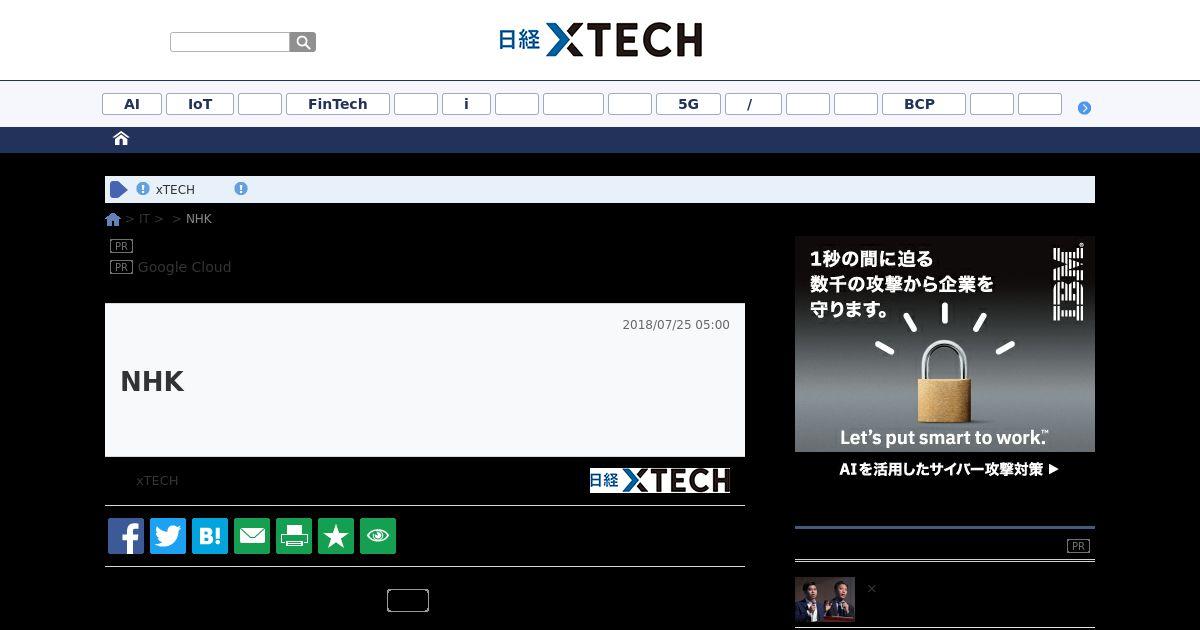Click NHK in the breadcrumb

pyautogui.click(x=199, y=219)
